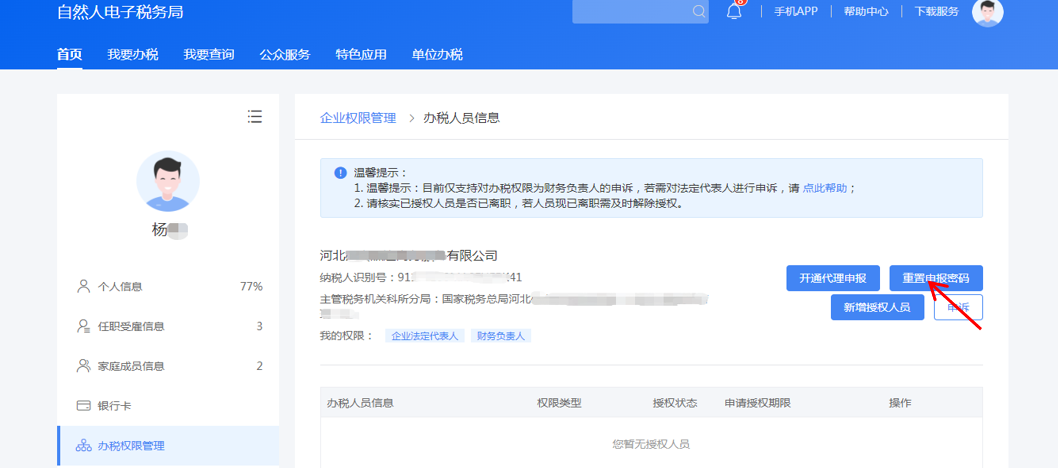Click the 重置申报密码 button
This screenshot has height=471, width=1058.
[936, 278]
